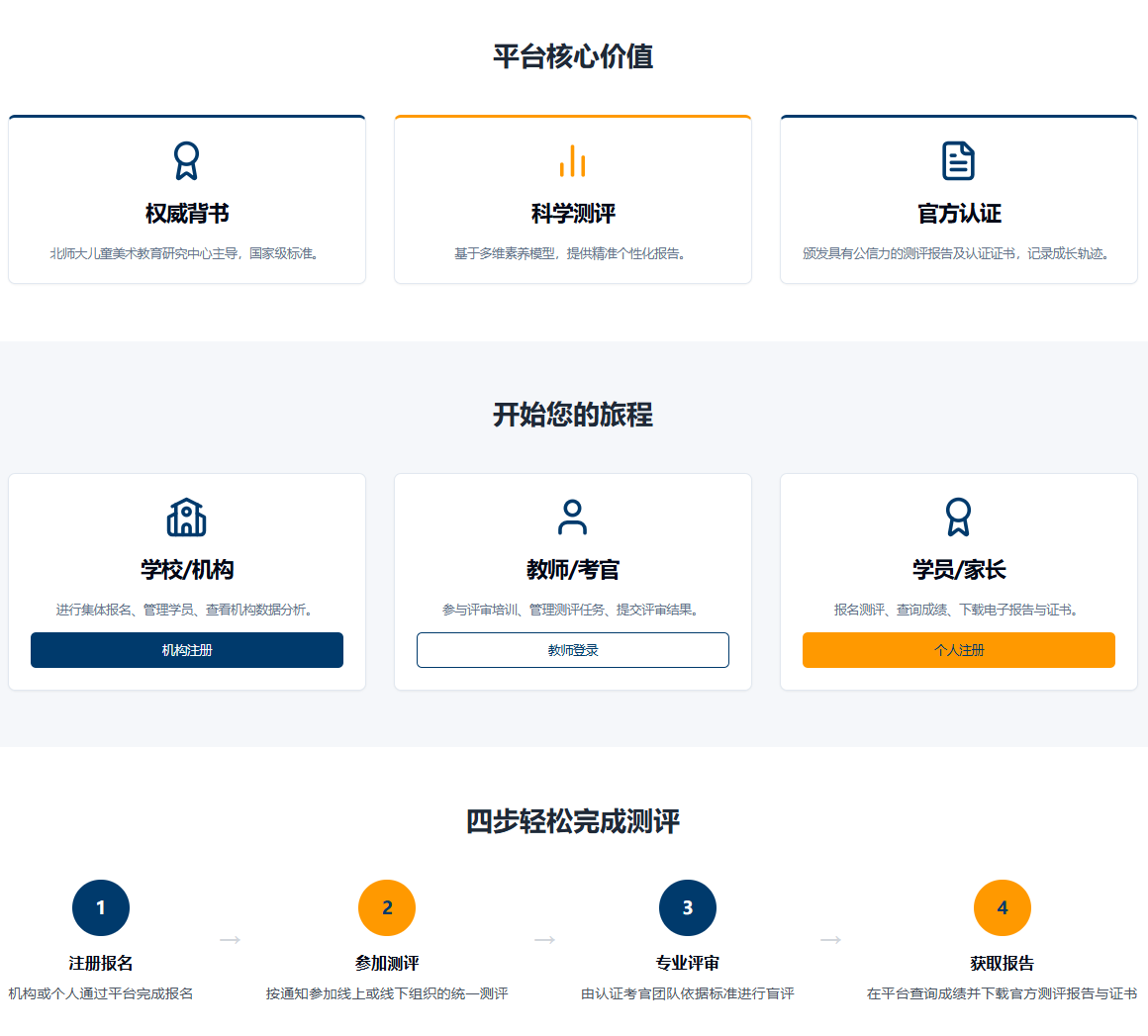Select the person icon above 教师/考官
Screen dimensions: 1148x1036
(572, 517)
